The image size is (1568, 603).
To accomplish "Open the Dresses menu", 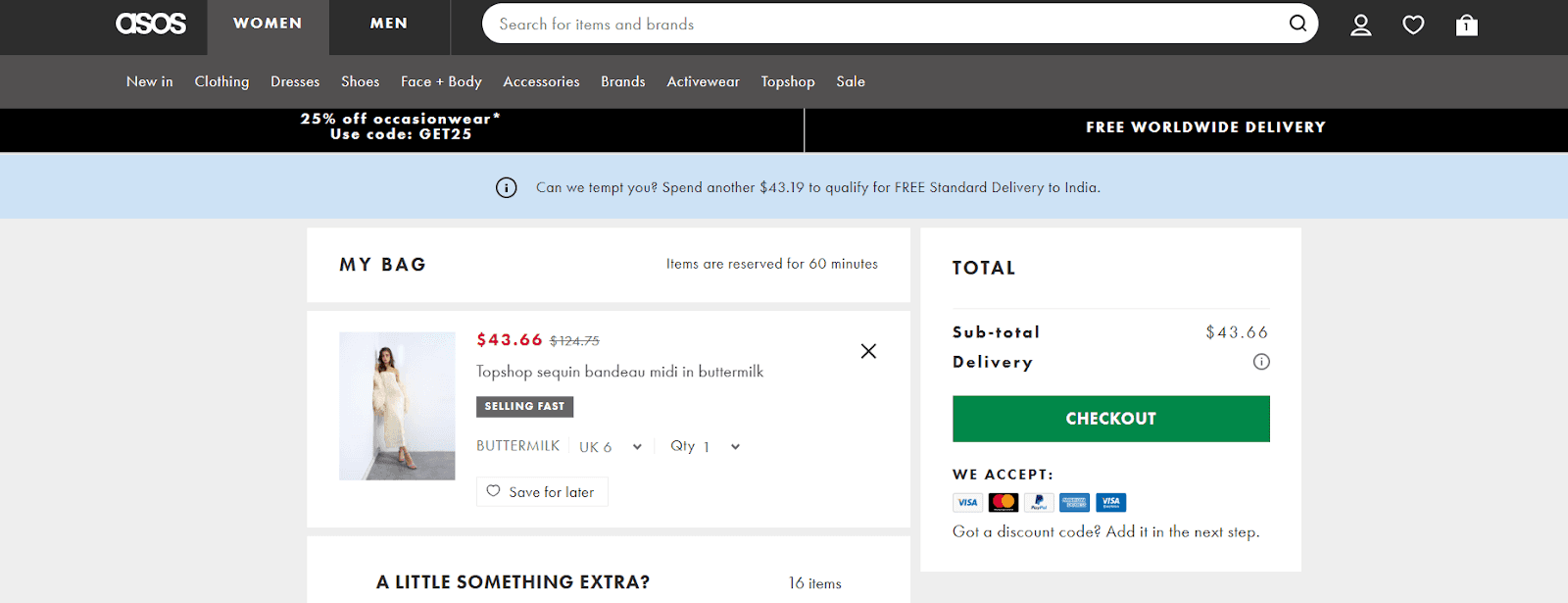I will tap(295, 81).
